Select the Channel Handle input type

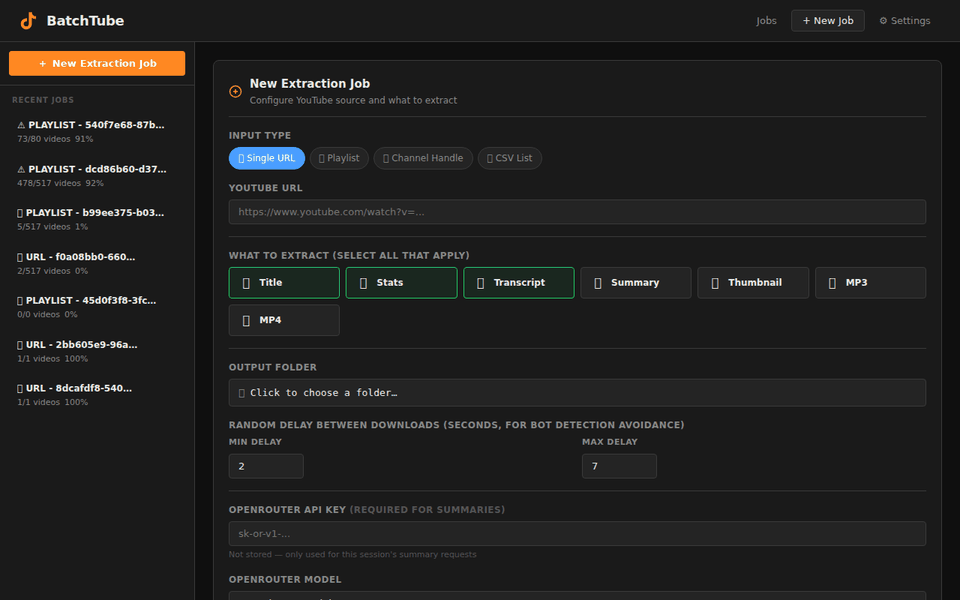[423, 158]
